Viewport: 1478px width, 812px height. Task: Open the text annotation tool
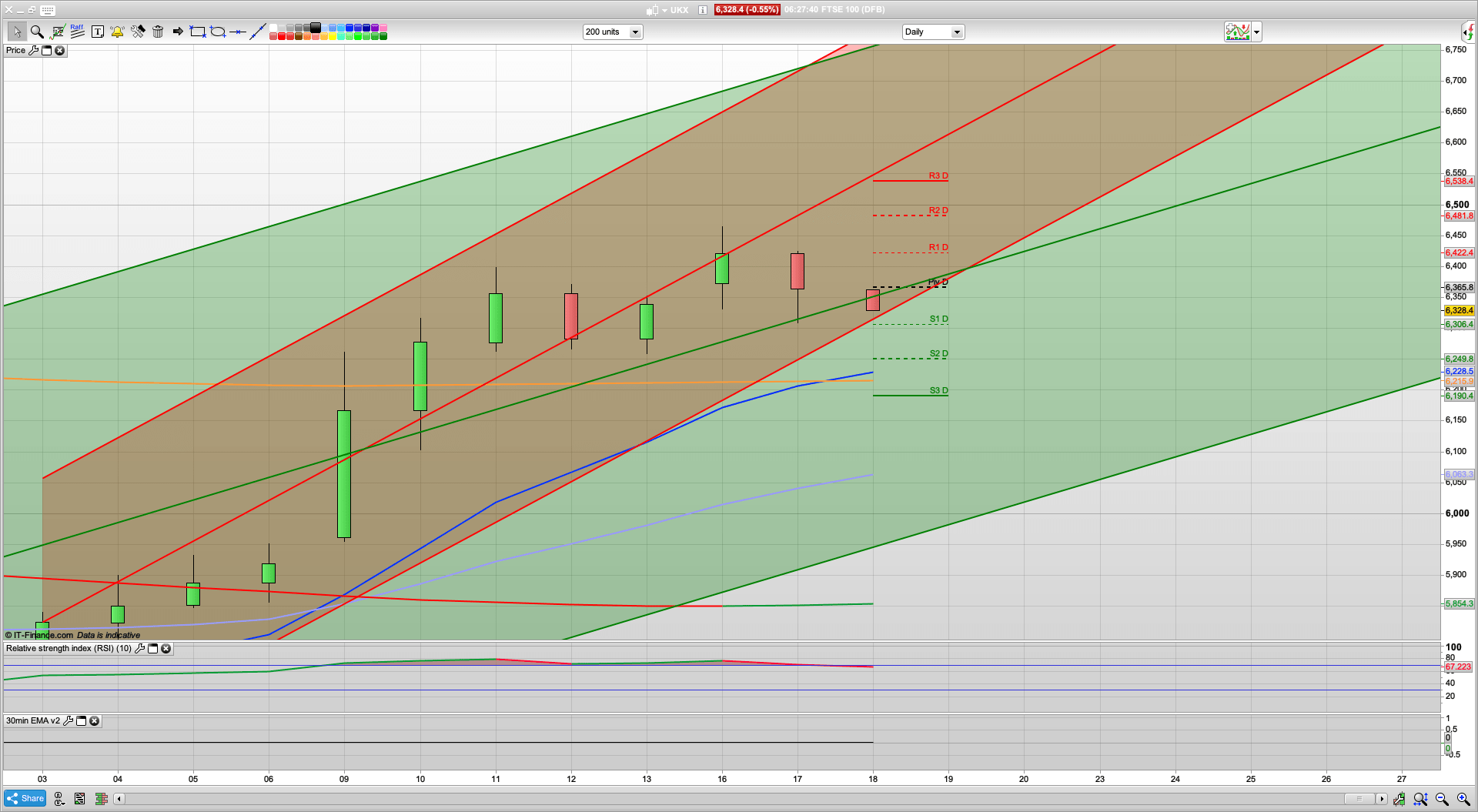pyautogui.click(x=98, y=32)
